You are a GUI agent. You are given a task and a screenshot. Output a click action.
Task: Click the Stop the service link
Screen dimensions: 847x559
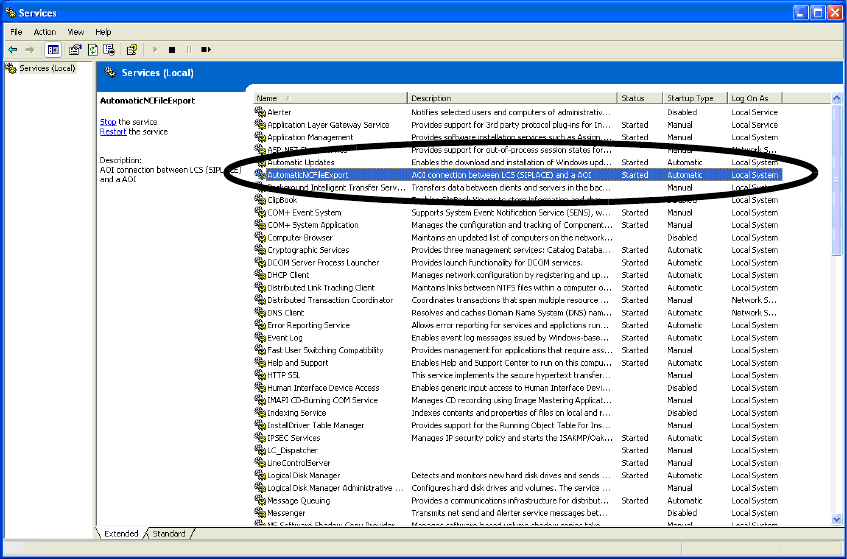pyautogui.click(x=108, y=122)
